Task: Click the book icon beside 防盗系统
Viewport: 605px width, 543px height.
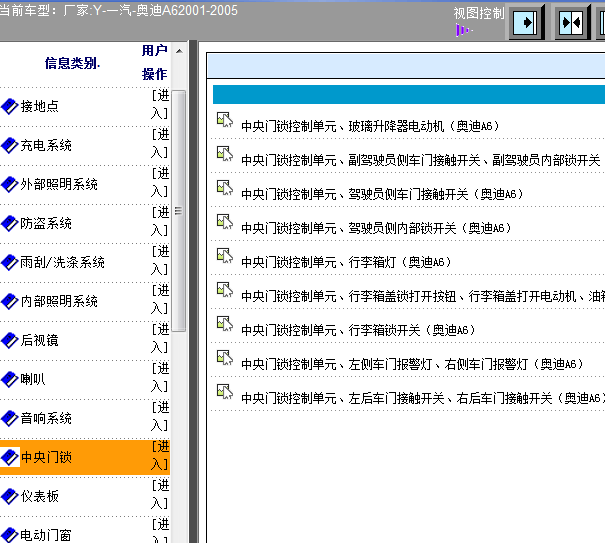Action: click(x=10, y=224)
